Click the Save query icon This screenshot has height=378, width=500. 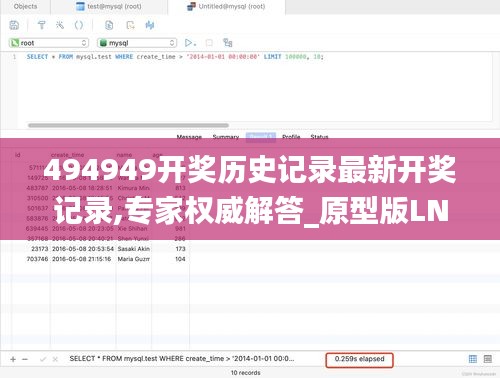(14, 25)
